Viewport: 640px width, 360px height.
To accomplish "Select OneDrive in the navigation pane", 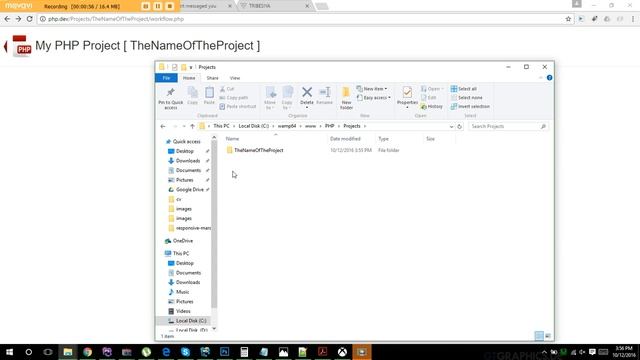I will coord(182,241).
